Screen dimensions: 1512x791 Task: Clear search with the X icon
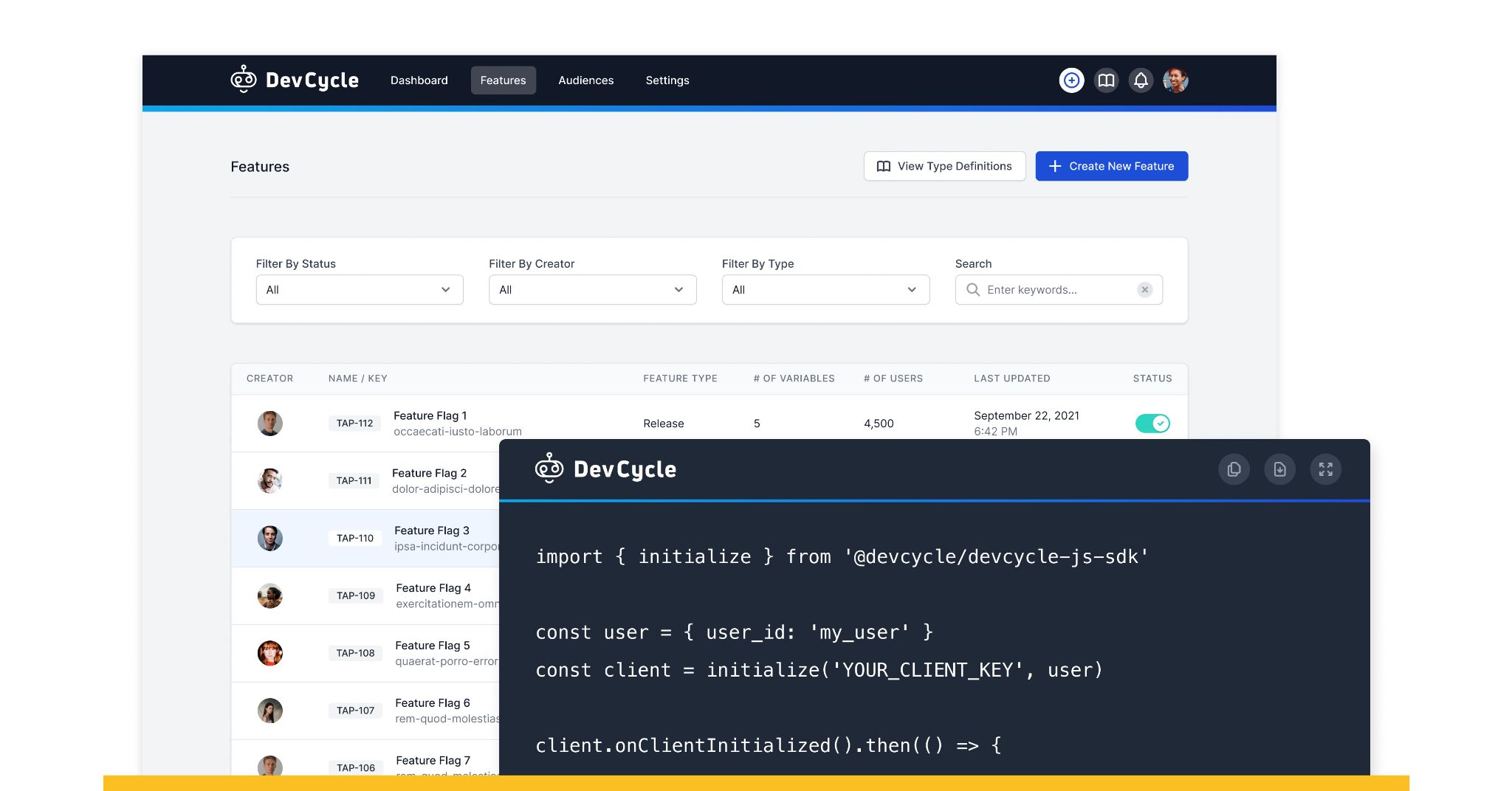1144,290
